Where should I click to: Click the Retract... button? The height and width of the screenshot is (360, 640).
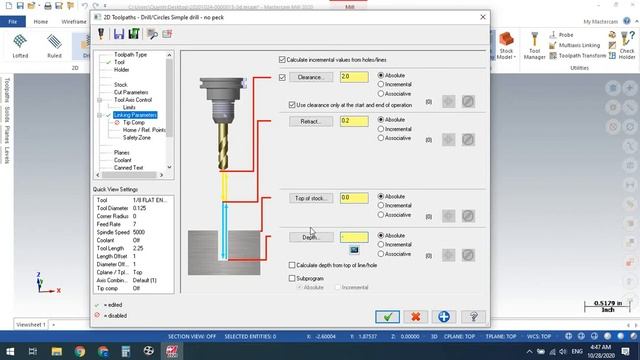click(x=311, y=121)
